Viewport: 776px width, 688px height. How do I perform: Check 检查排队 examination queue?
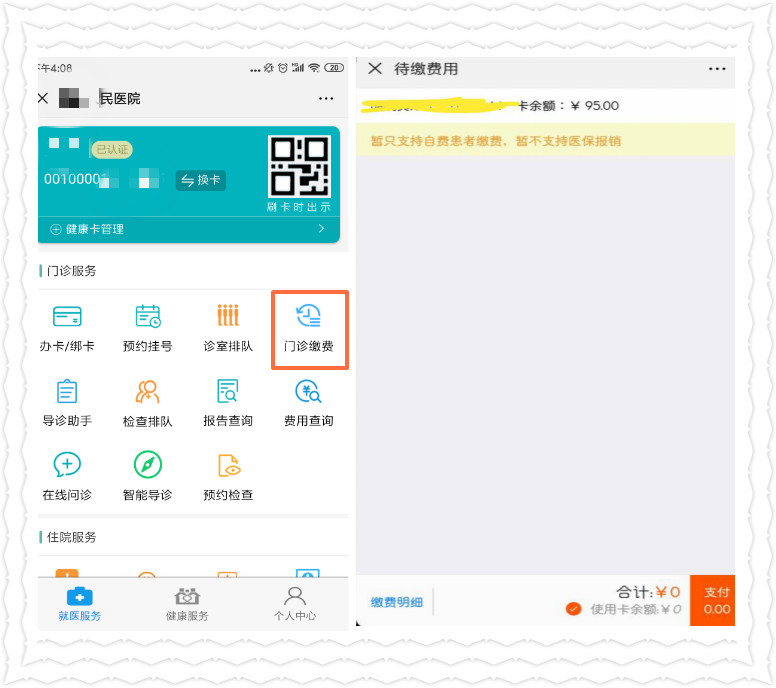(x=148, y=402)
